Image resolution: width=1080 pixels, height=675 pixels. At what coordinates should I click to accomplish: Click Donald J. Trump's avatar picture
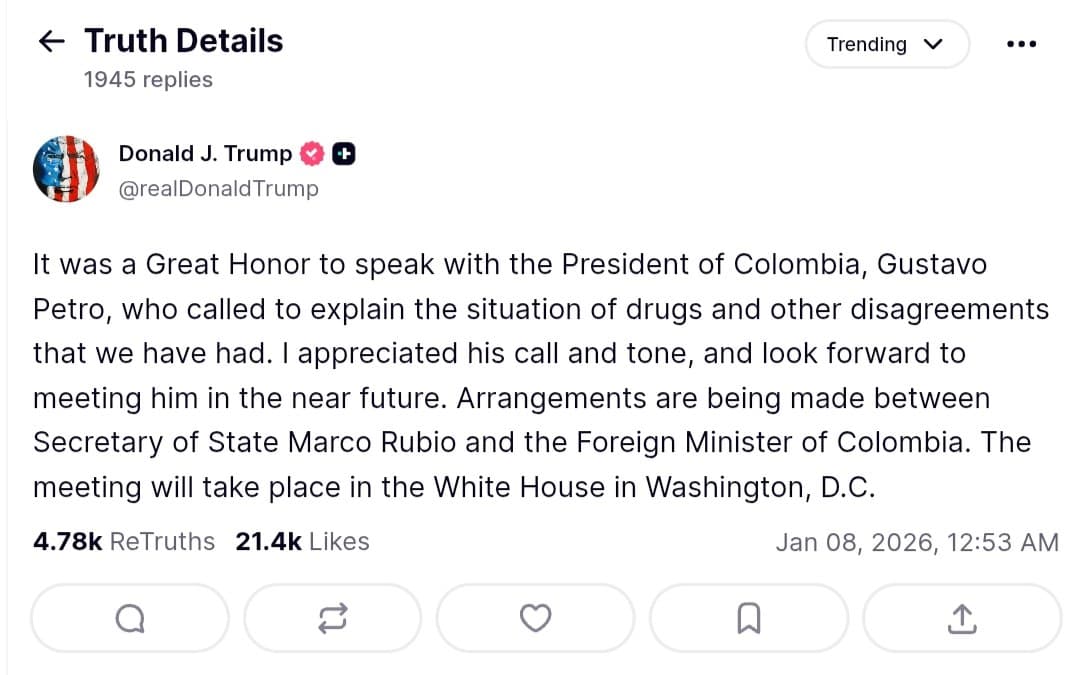66,168
